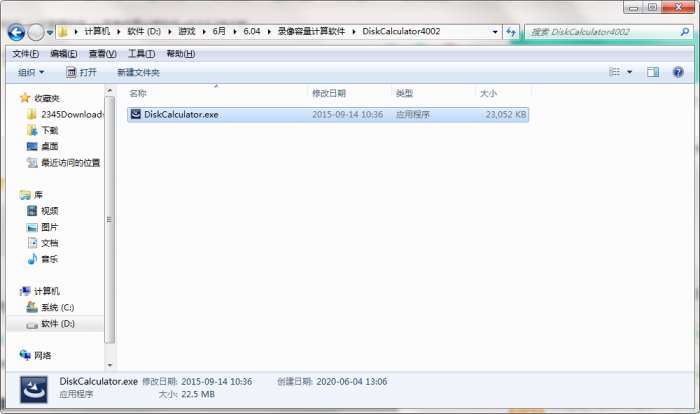This screenshot has width=700, height=414.
Task: Open the 音乐 library
Action: point(50,259)
